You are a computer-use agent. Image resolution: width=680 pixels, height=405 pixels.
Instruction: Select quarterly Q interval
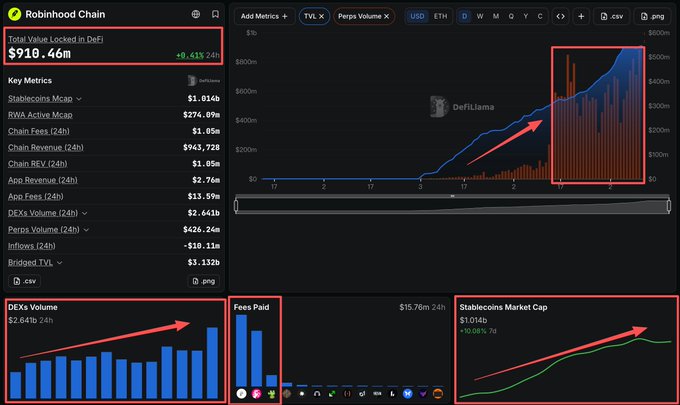pos(511,16)
